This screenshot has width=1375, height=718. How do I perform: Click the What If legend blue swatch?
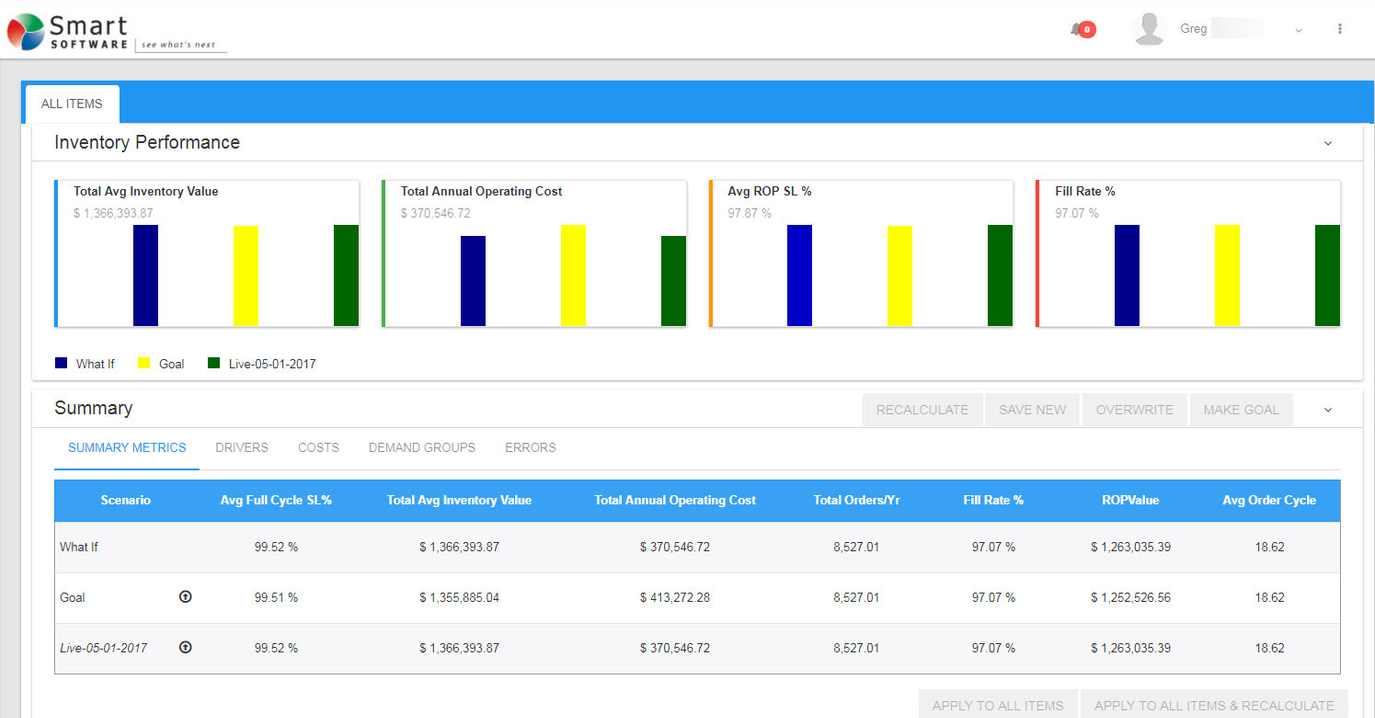tap(61, 363)
